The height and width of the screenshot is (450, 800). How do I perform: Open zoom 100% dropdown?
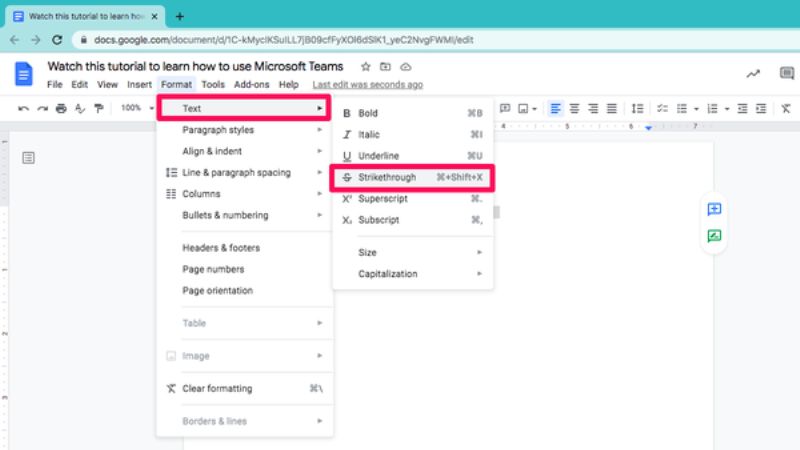(x=137, y=108)
